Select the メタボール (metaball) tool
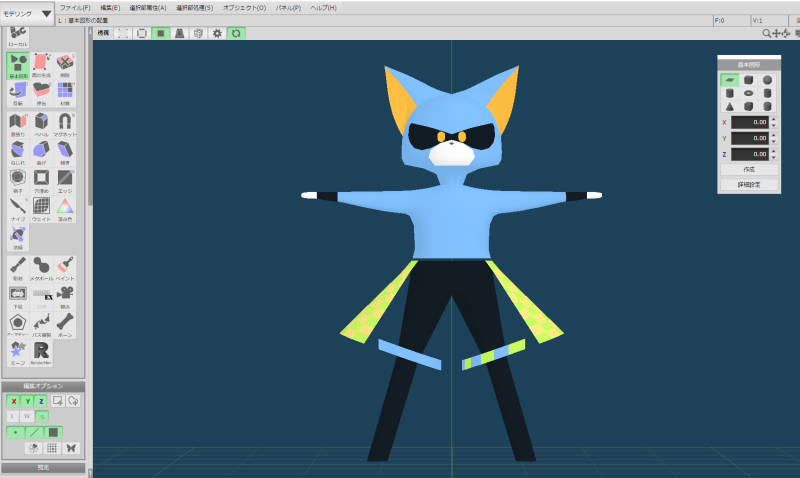The height and width of the screenshot is (478, 800). point(41,269)
